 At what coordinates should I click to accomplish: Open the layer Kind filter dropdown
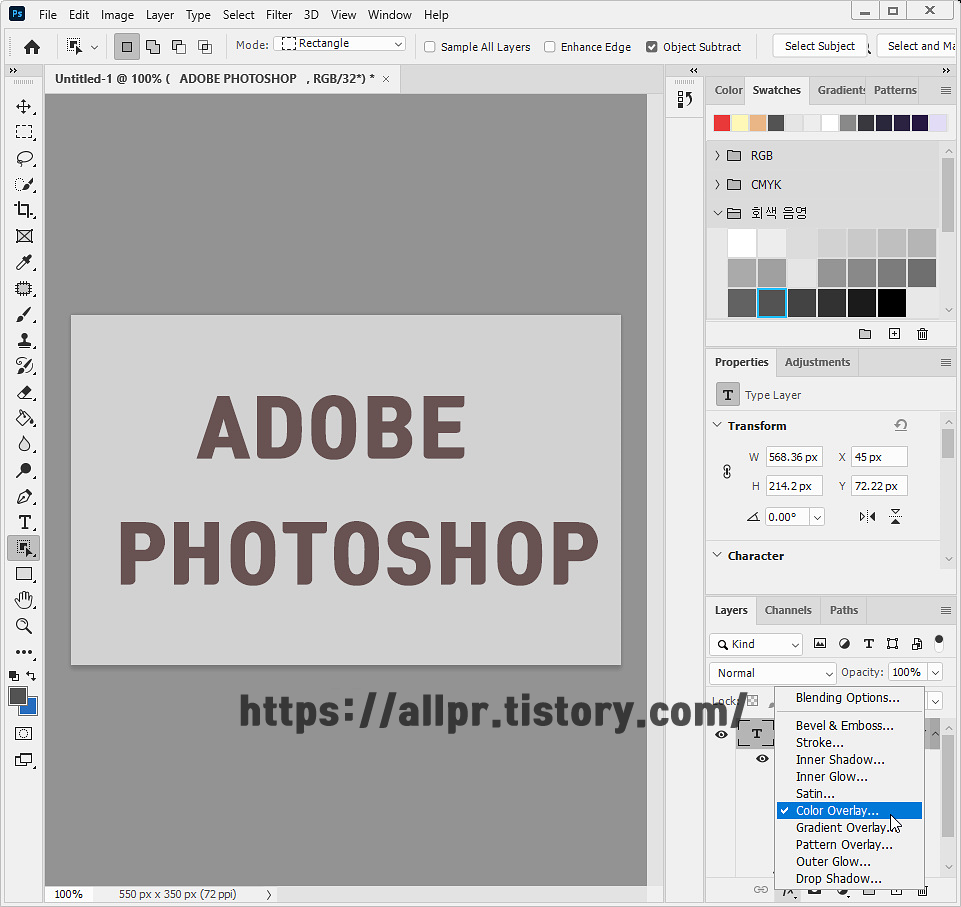click(x=756, y=644)
